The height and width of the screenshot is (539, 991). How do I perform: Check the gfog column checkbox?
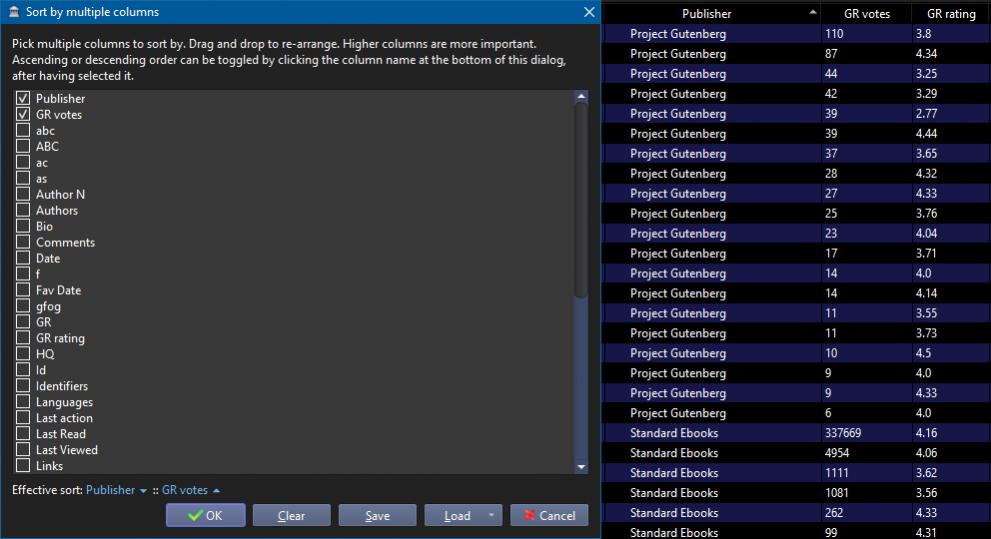coord(23,306)
